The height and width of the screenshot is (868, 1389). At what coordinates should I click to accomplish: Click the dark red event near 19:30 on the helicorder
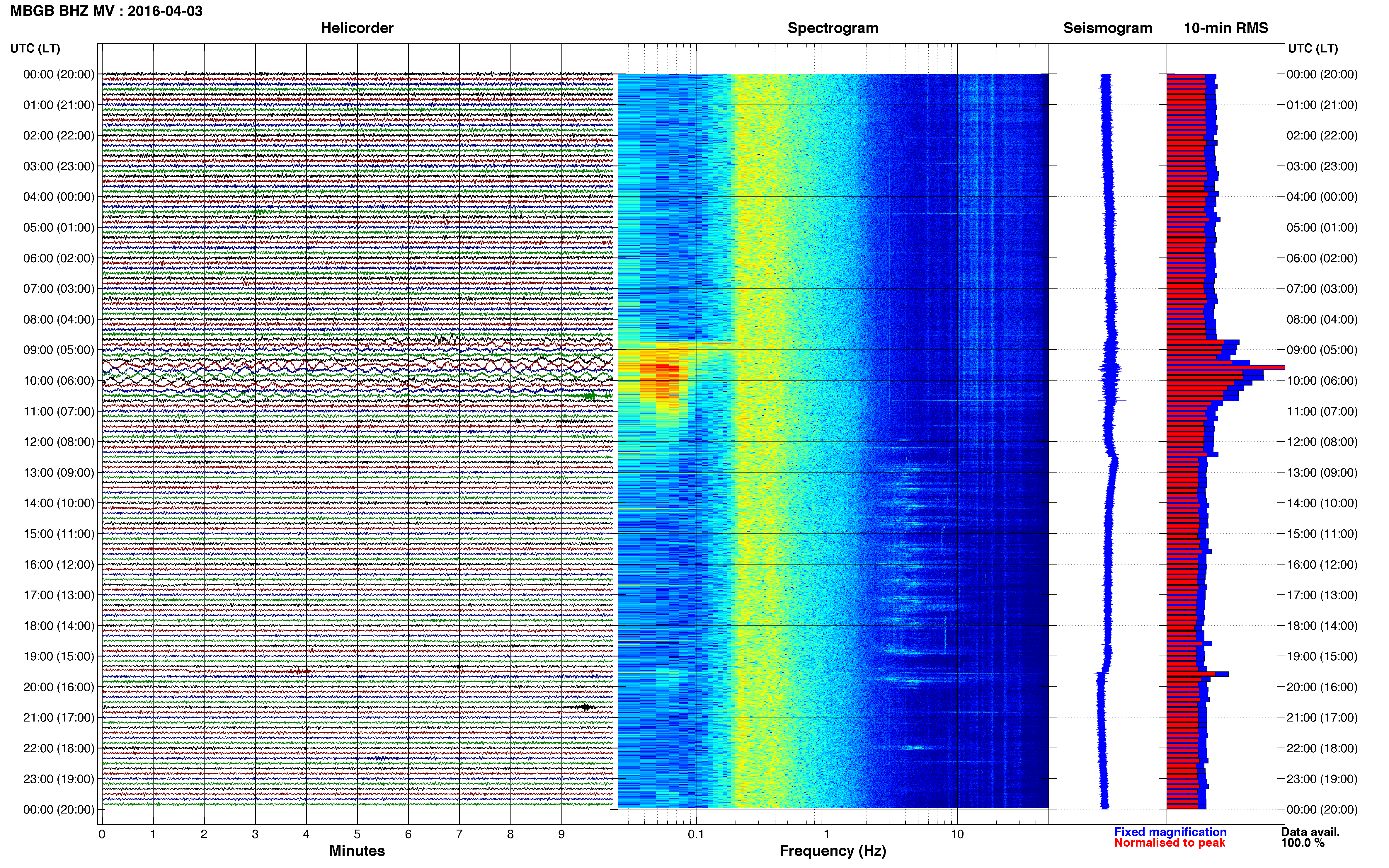point(297,671)
